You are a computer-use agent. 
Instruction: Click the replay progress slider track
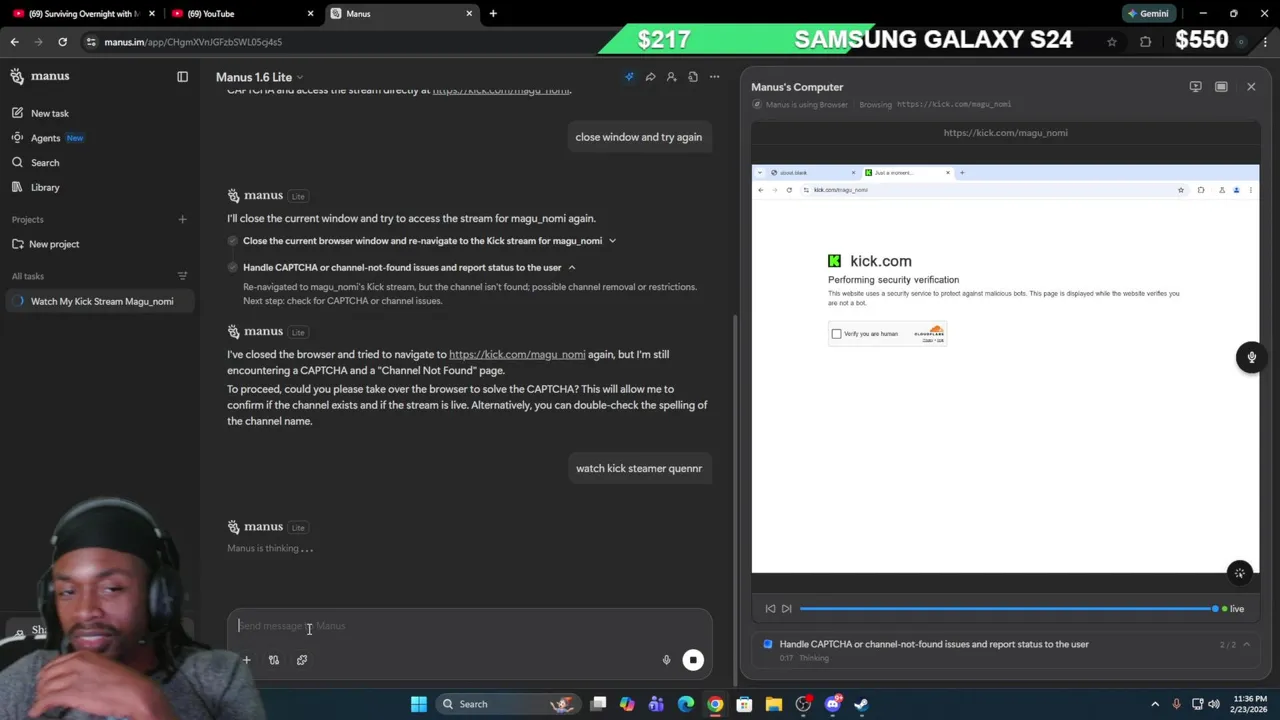pos(1007,609)
